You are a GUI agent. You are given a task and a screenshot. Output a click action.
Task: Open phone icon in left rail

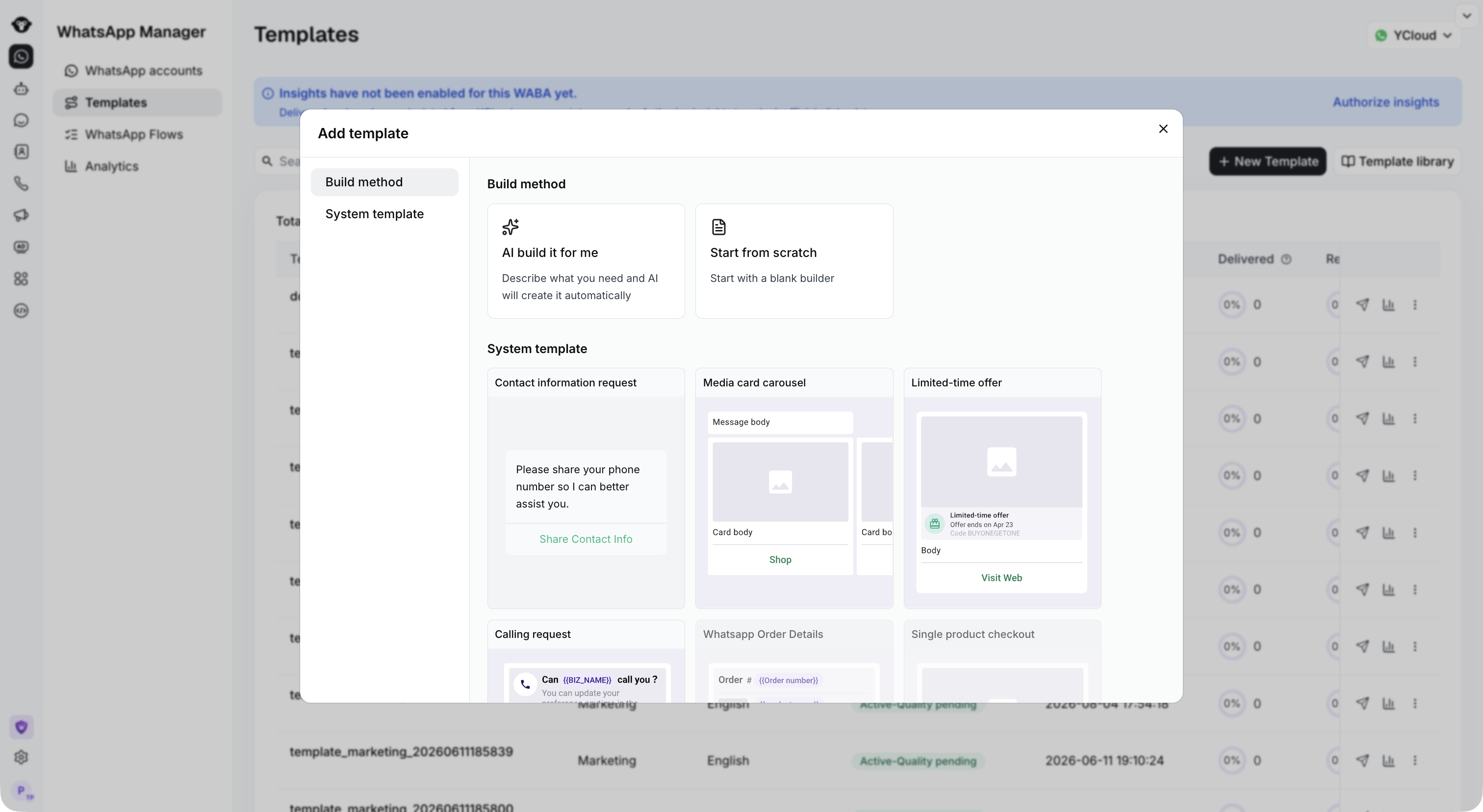21,183
